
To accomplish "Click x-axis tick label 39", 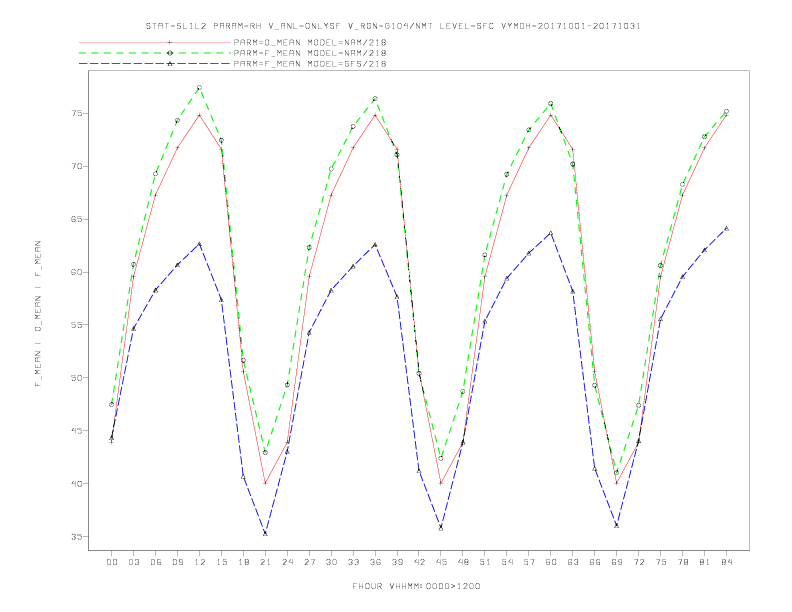I will 397,562.
